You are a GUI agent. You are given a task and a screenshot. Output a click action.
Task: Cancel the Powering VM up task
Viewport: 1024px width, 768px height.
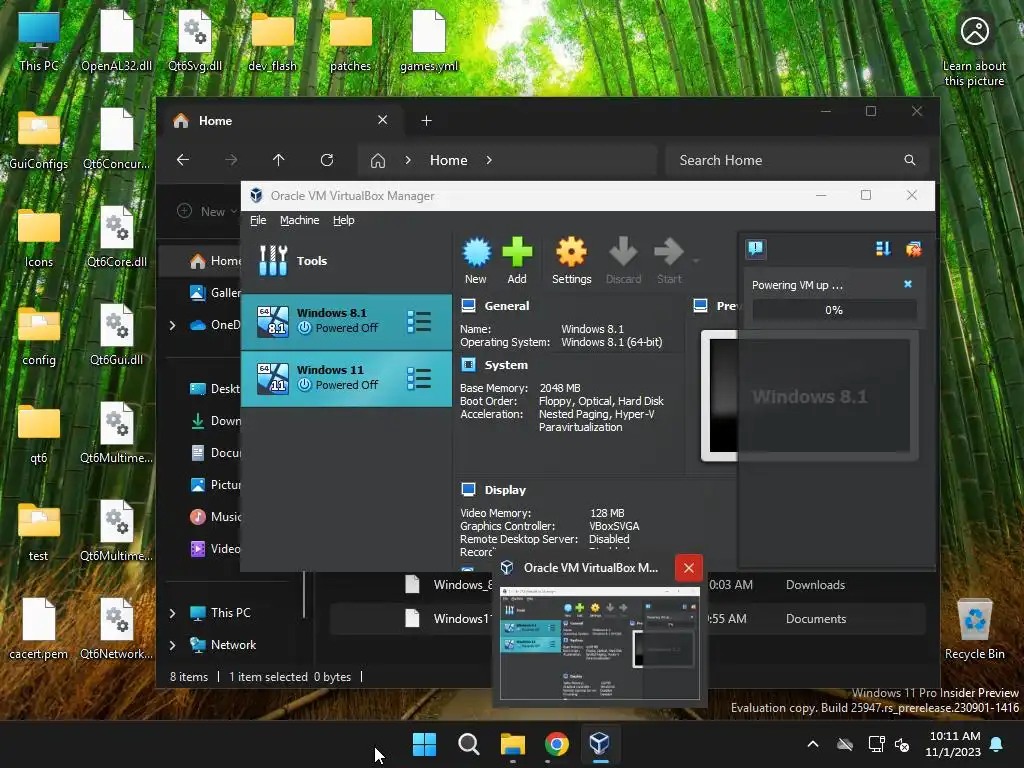coord(908,284)
